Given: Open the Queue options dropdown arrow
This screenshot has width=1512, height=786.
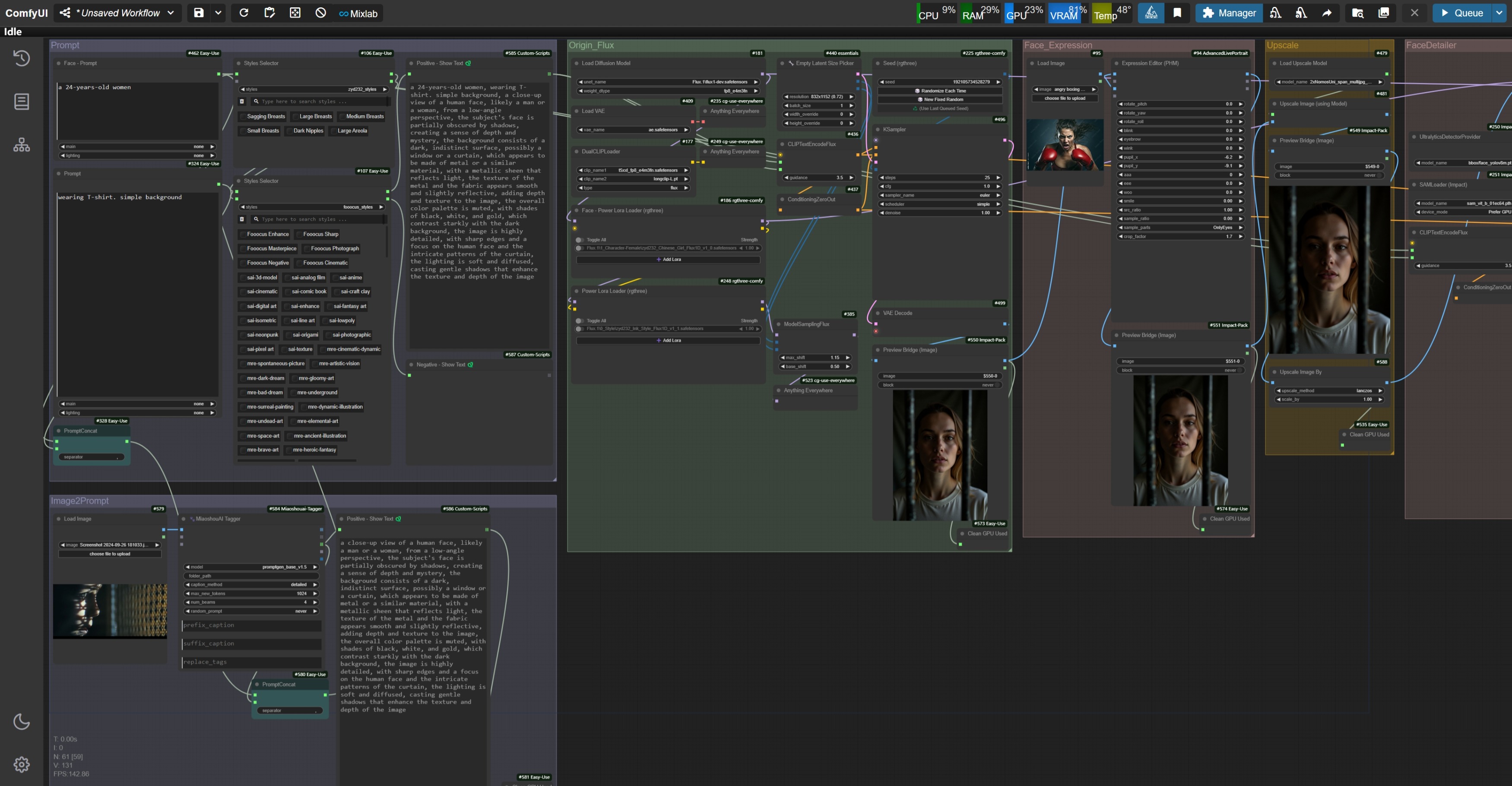Looking at the screenshot, I should pos(1499,13).
